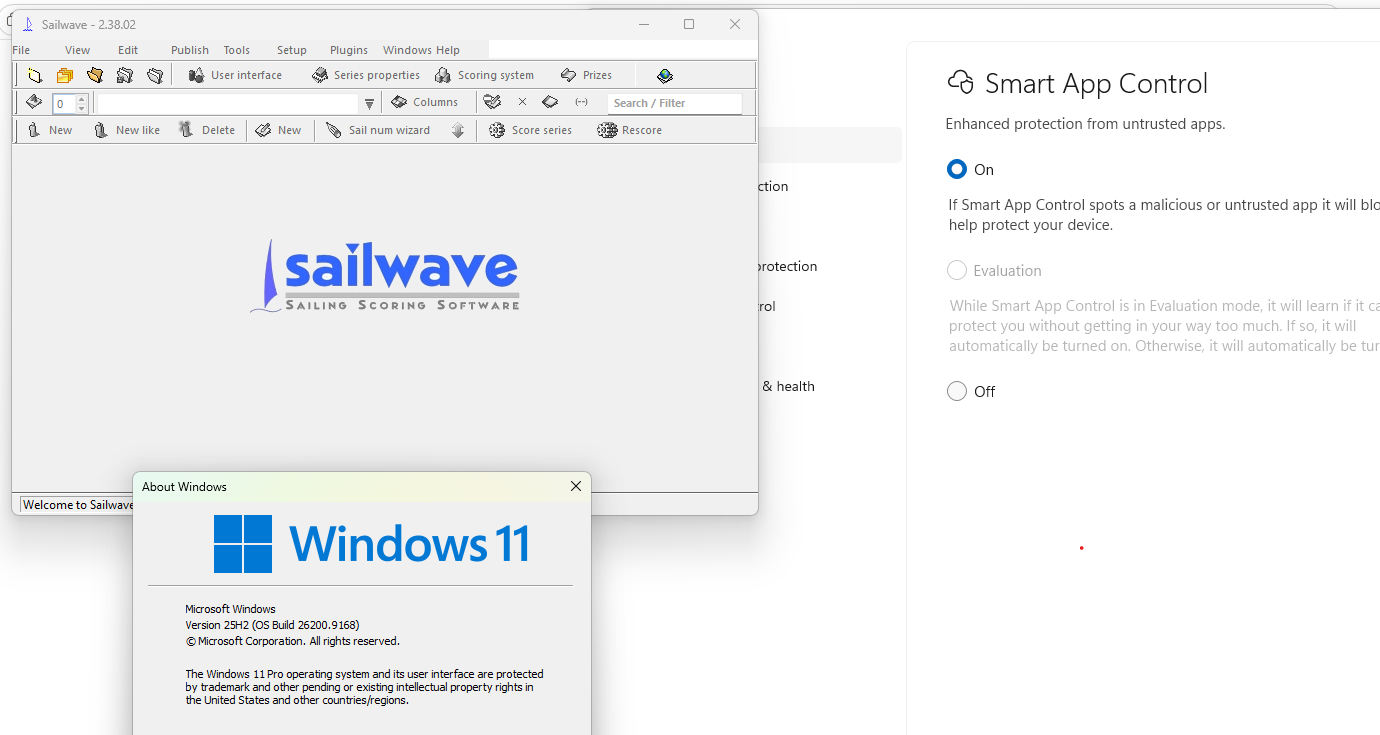Click the view icon left of the number spinner

pyautogui.click(x=34, y=102)
